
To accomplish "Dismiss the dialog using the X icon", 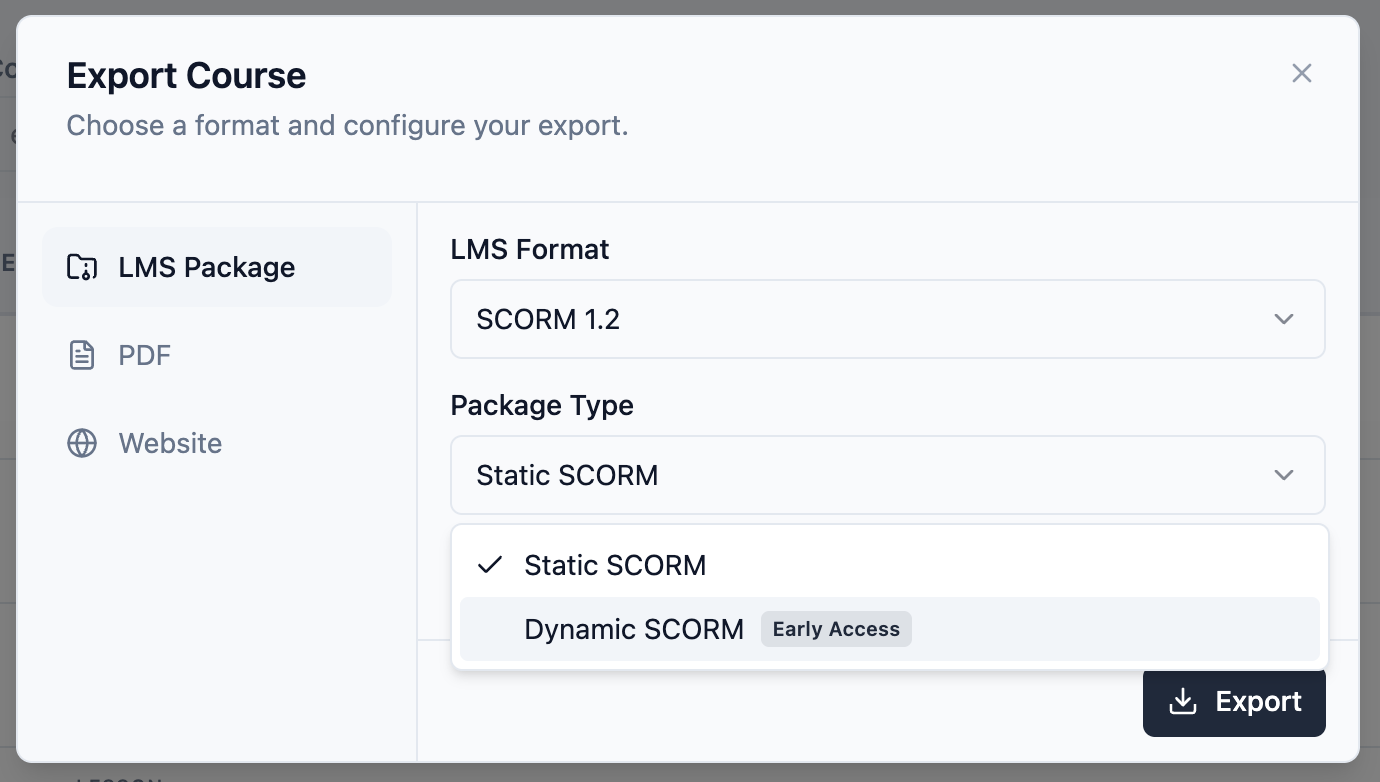I will pyautogui.click(x=1301, y=73).
